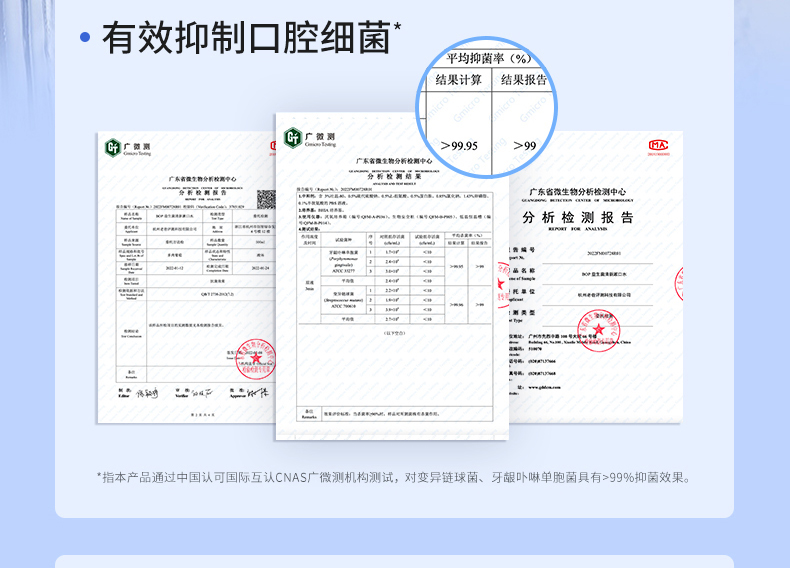790x568 pixels.
Task: Click the 结果计算 column header in the magnifier
Action: 458,80
